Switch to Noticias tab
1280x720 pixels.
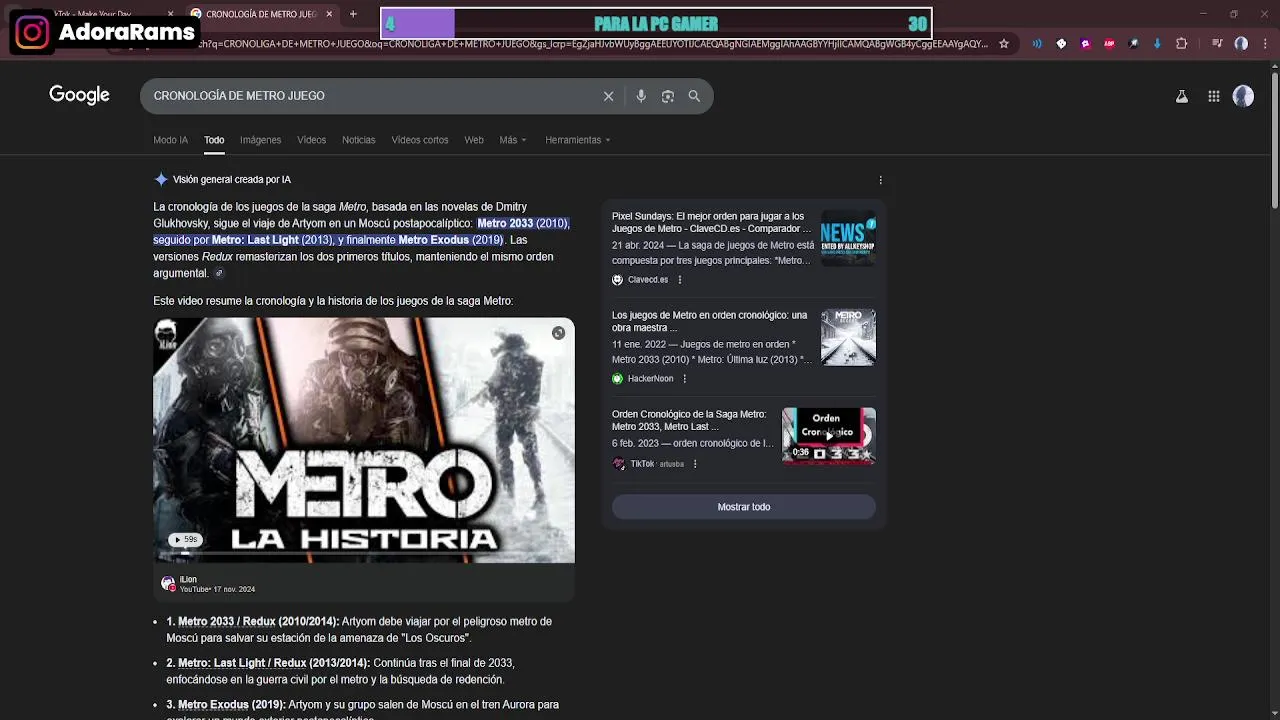(x=358, y=140)
